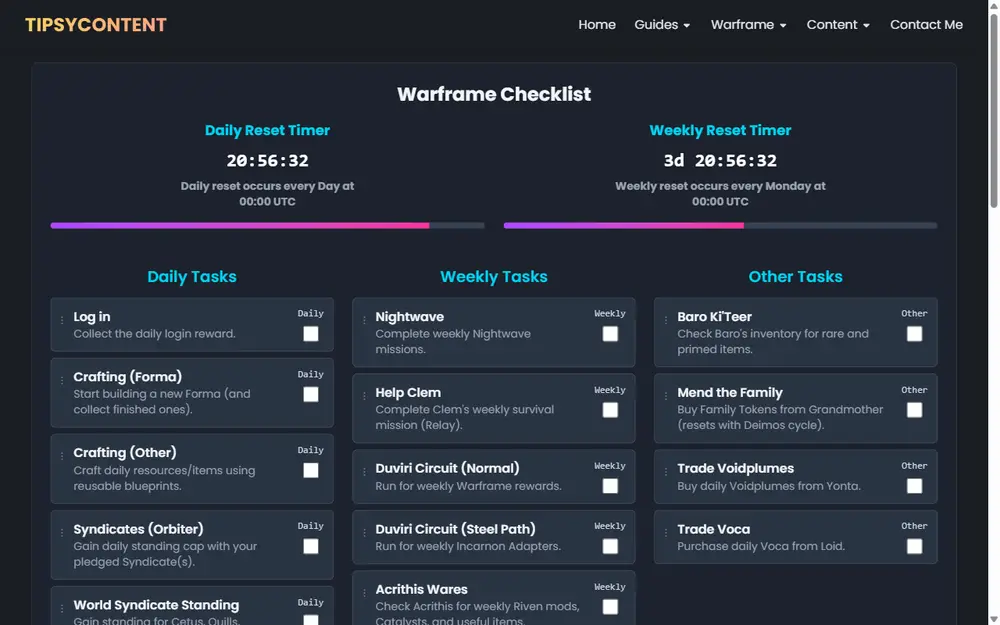Click the Baro Ki'Teer task title
This screenshot has height=625, width=1000.
(714, 317)
